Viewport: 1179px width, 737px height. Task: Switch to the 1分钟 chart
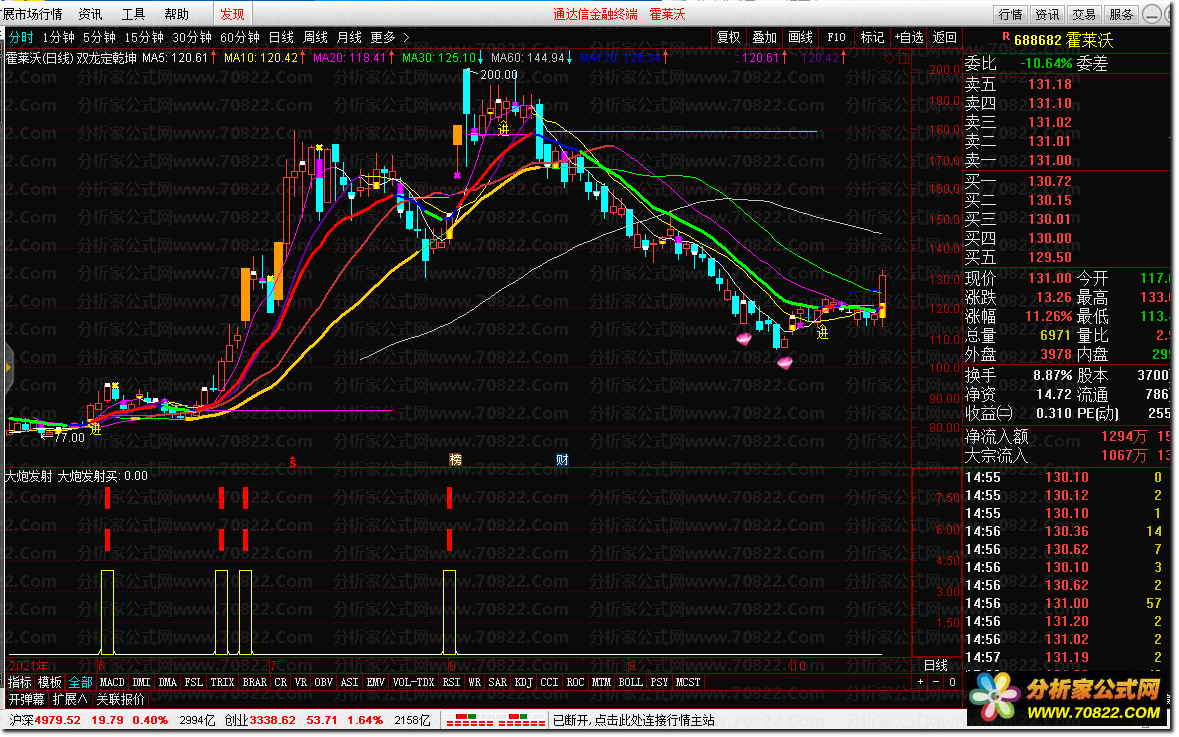click(x=58, y=38)
